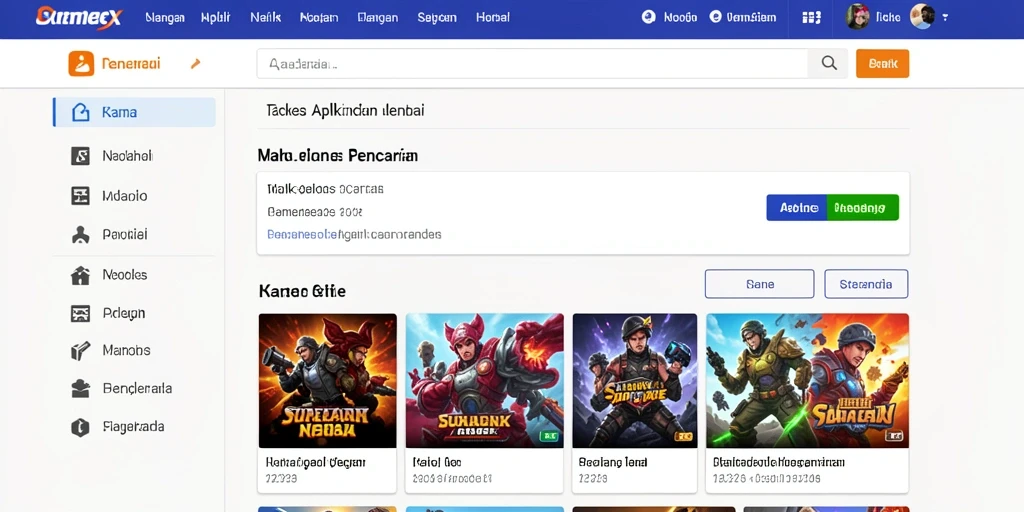Open the Nplir menu item
1024x512 pixels.
(x=216, y=18)
